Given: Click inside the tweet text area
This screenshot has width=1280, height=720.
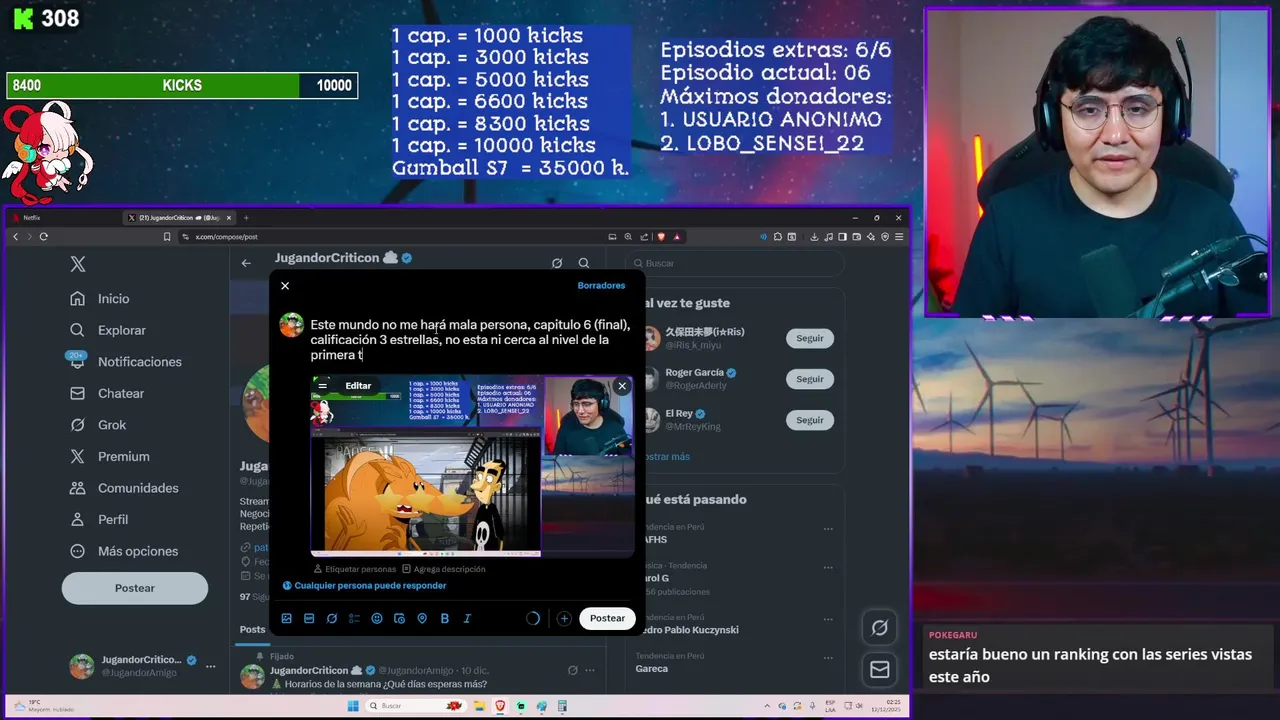Looking at the screenshot, I should [x=470, y=340].
